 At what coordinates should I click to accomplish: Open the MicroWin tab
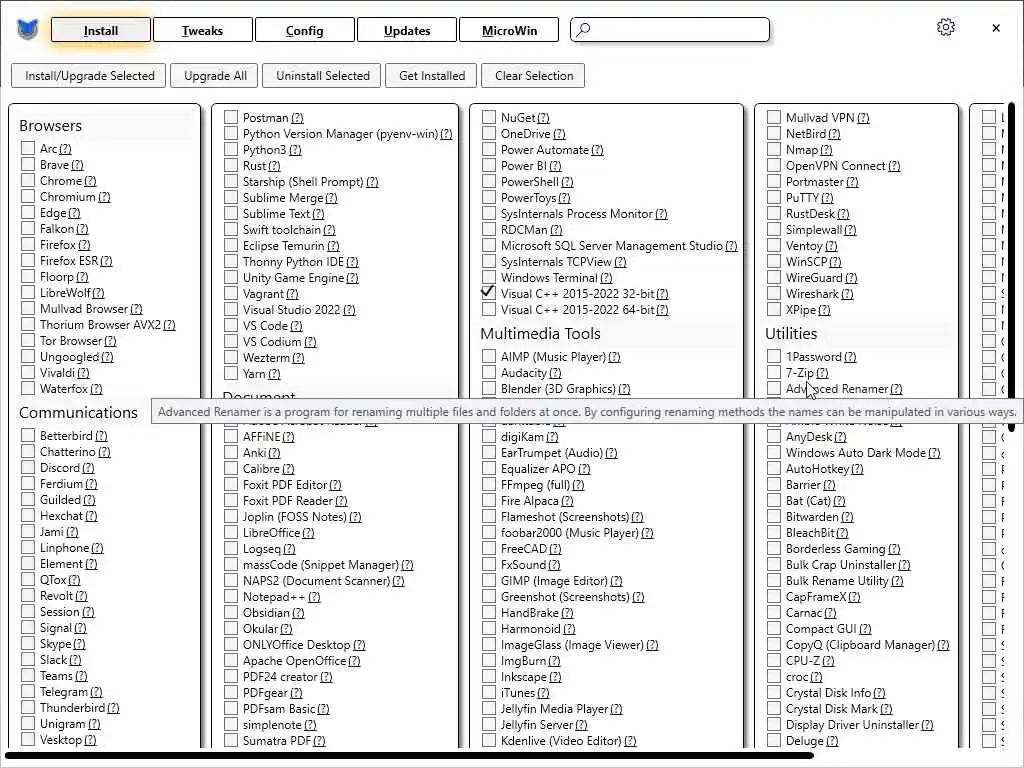(509, 30)
